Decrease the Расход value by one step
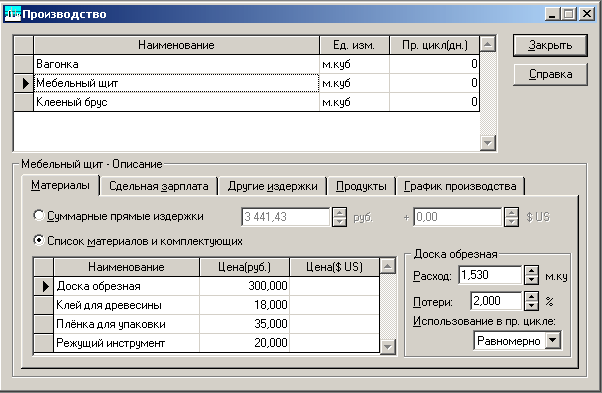Screen dimensions: 602x393 tap(531, 280)
